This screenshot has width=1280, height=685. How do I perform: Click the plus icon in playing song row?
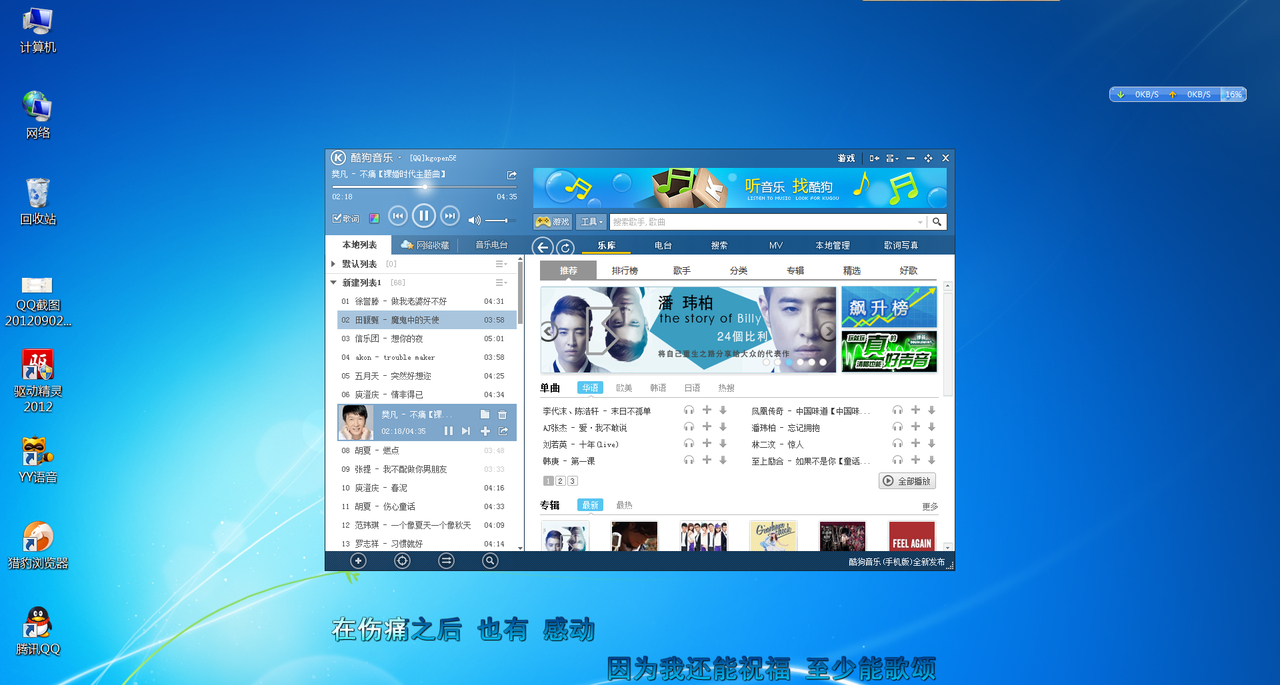[x=485, y=431]
